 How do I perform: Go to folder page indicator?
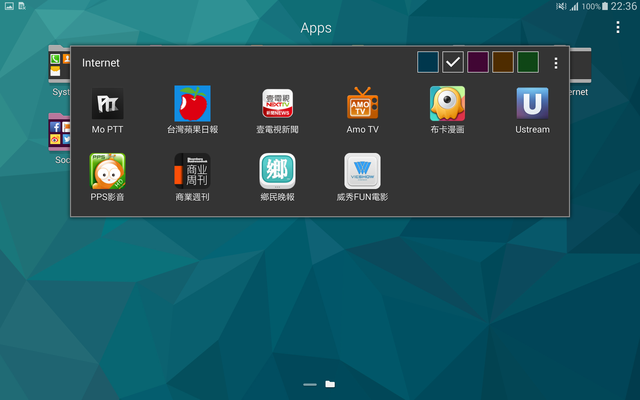(330, 384)
